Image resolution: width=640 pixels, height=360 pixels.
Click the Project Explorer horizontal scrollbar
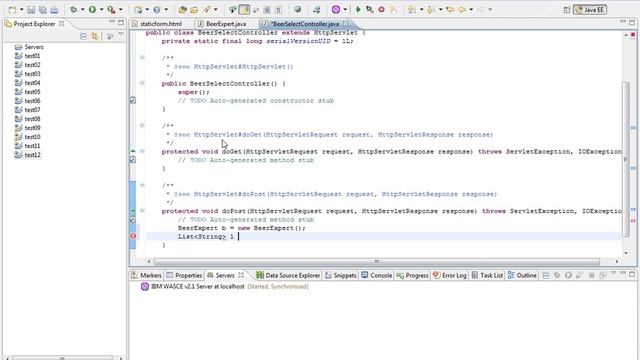click(x=62, y=358)
